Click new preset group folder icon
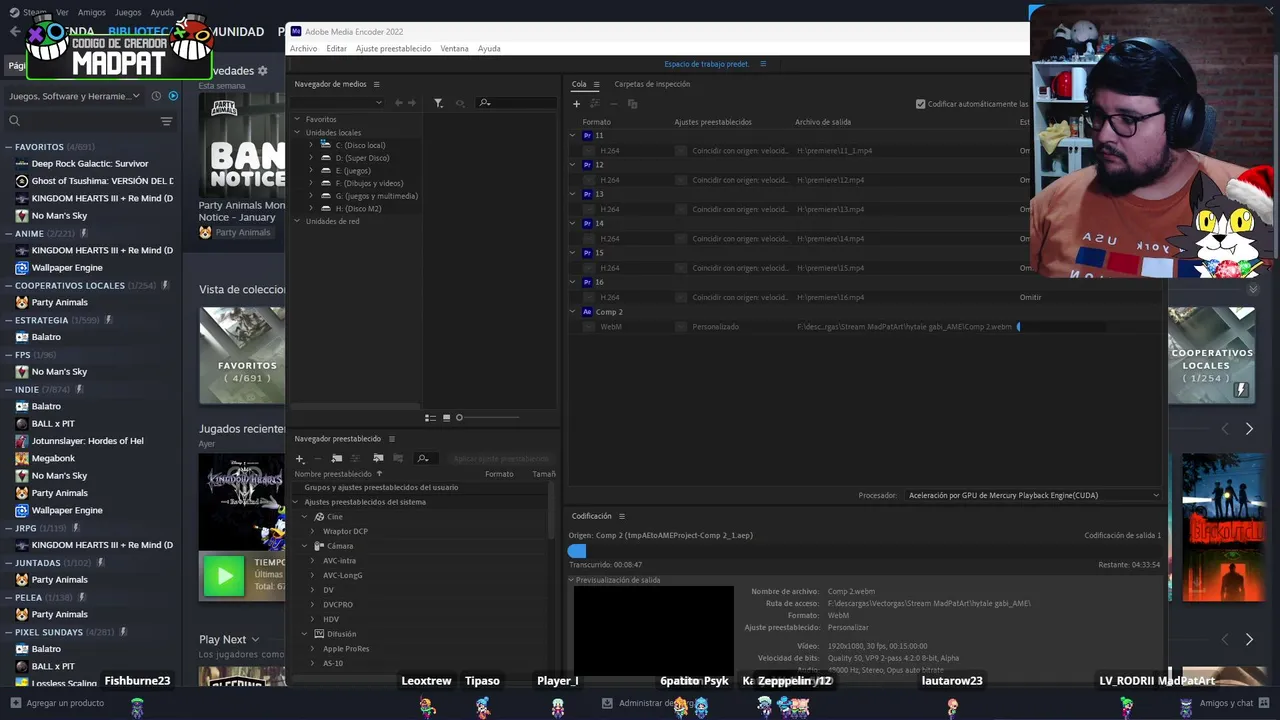 pos(337,459)
